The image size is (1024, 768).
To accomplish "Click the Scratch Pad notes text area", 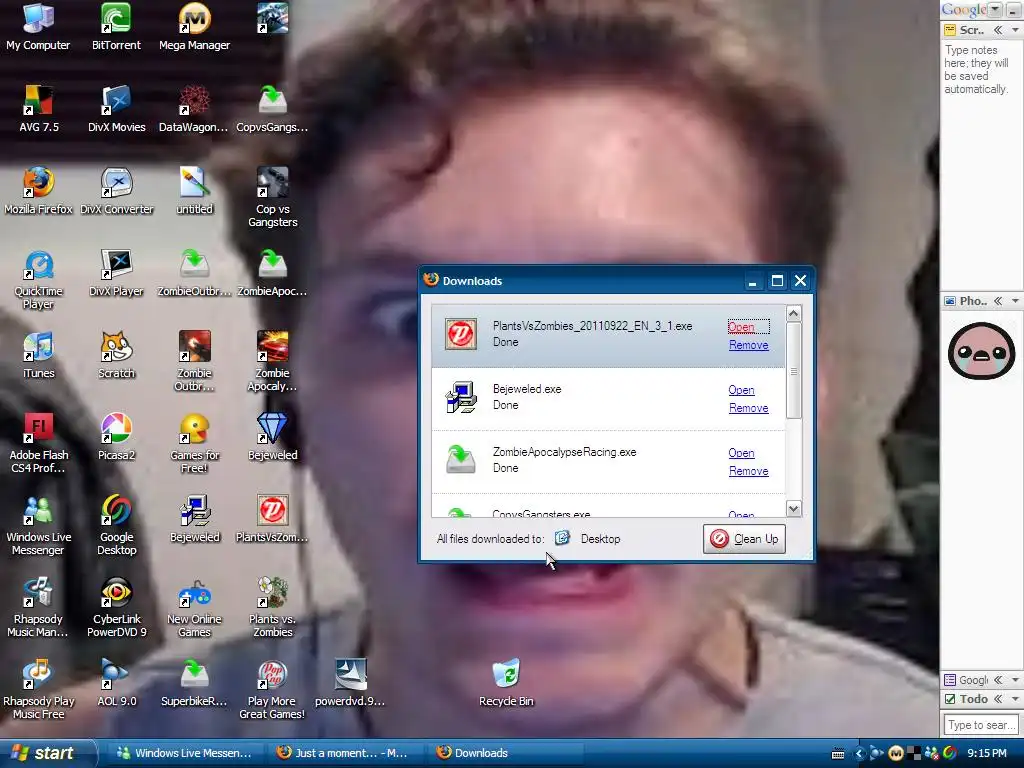I will [x=980, y=163].
